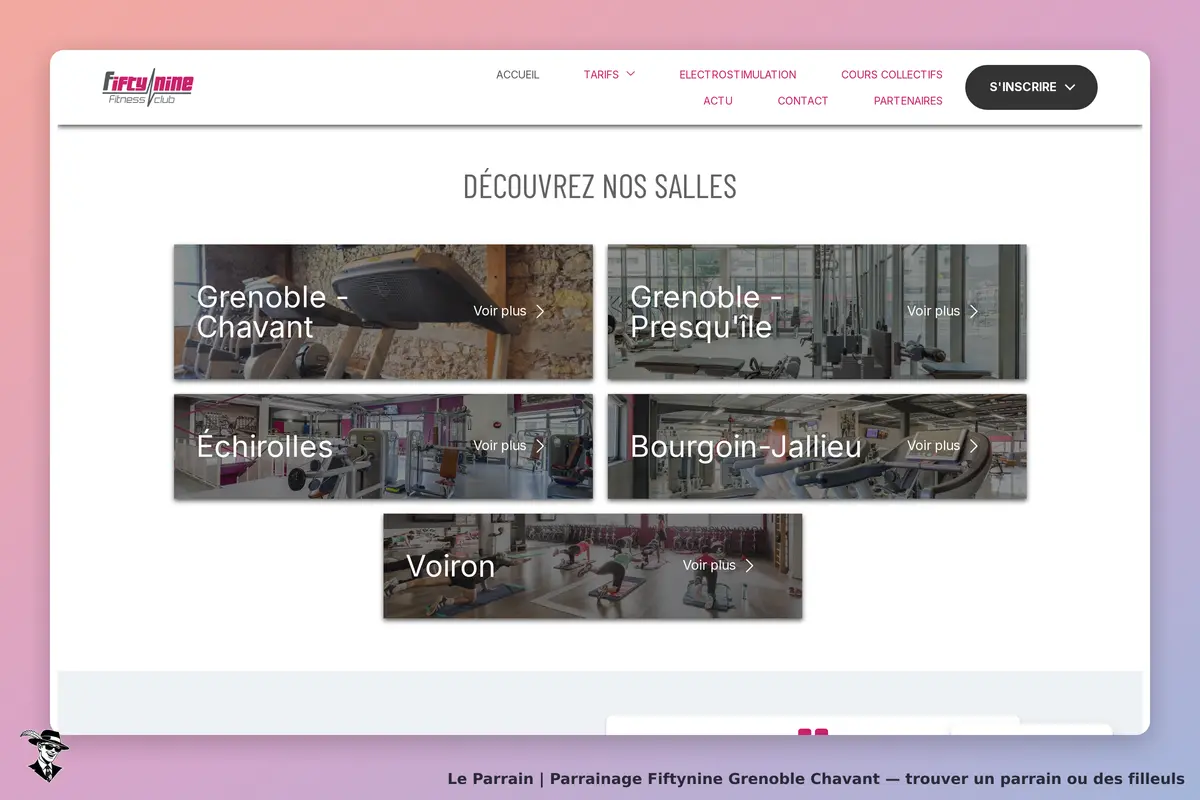1200x800 pixels.
Task: Click the arrow beside Voiron Voir plus
Action: coord(750,565)
